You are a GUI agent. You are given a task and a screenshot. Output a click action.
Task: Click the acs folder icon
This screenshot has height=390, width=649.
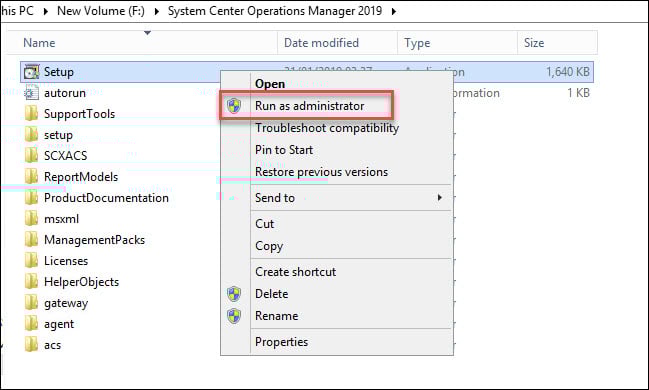point(31,345)
